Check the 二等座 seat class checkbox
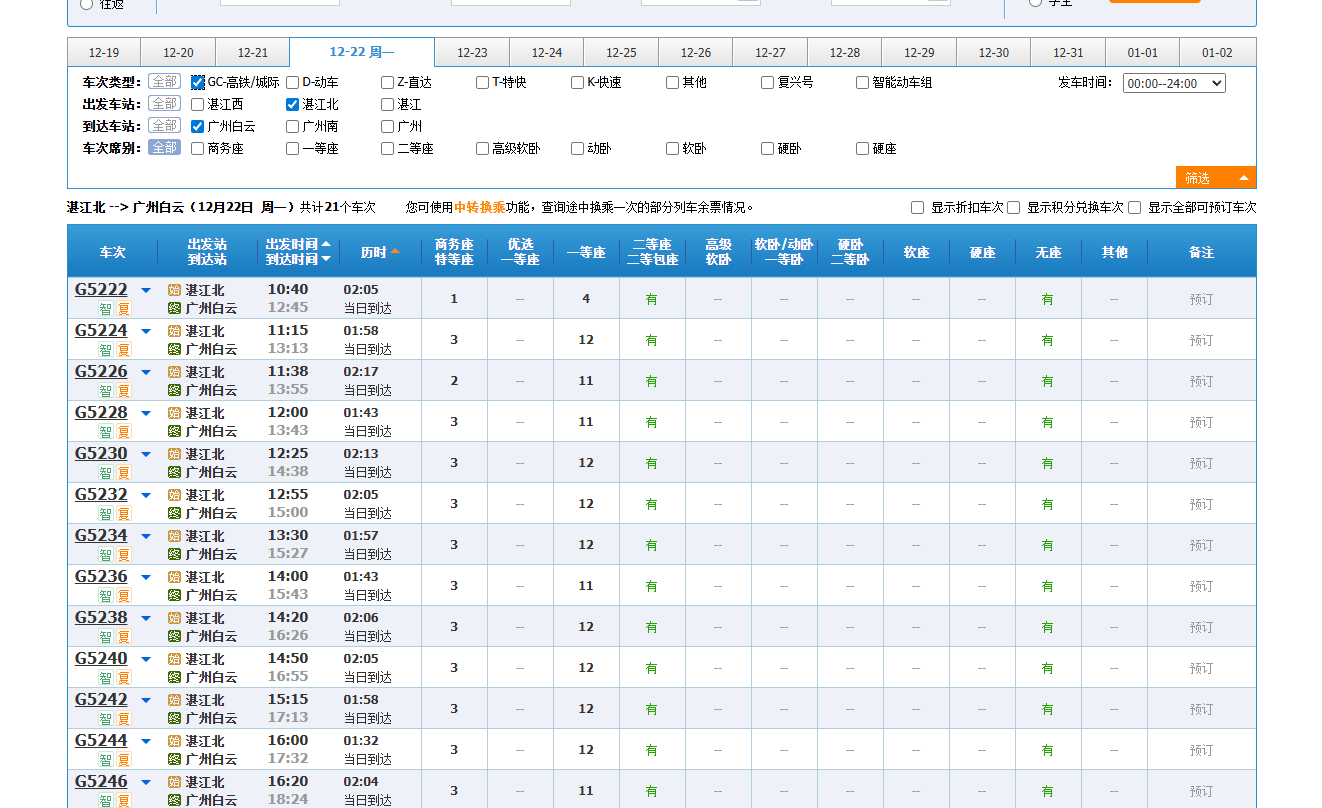Viewport: 1322px width, 808px height. point(388,149)
